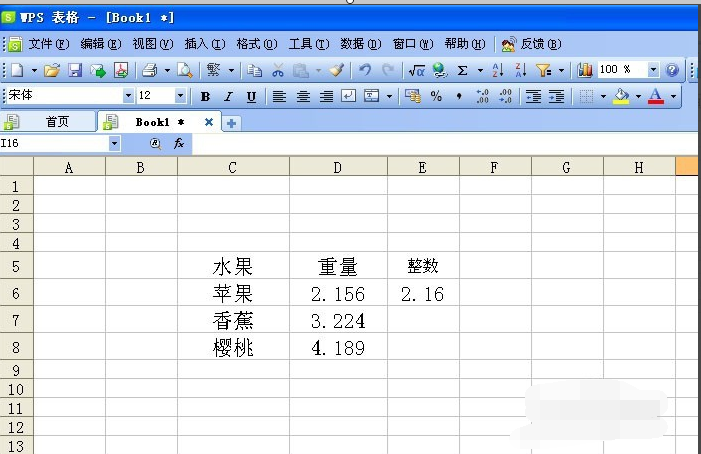Open font color dropdown arrow
701x454 pixels.
coord(673,96)
